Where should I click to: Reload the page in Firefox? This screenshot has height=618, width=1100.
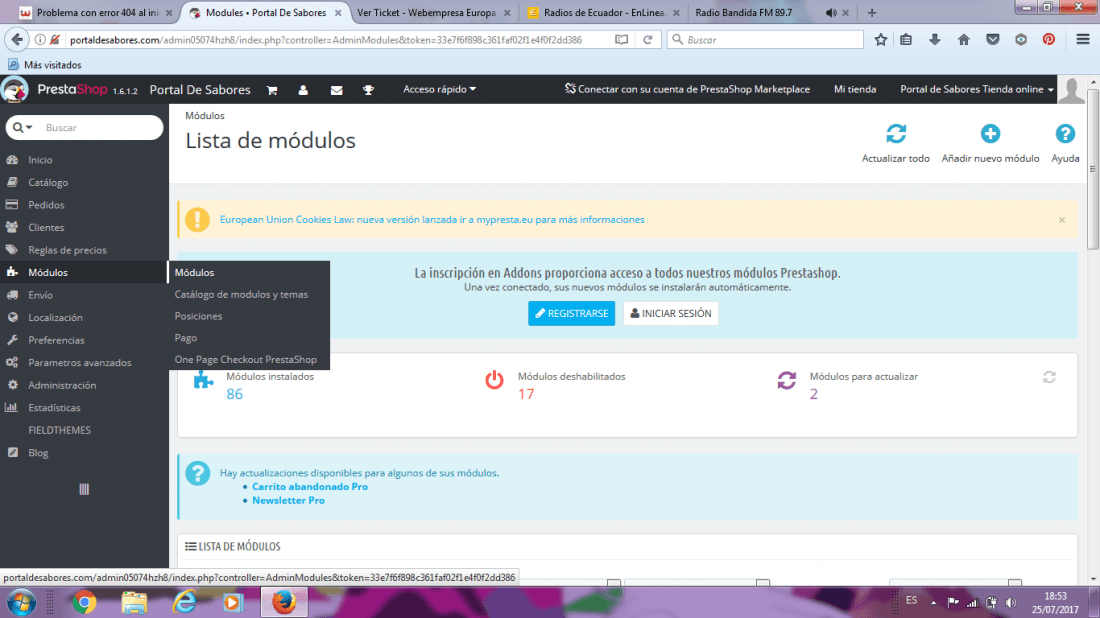[x=648, y=40]
